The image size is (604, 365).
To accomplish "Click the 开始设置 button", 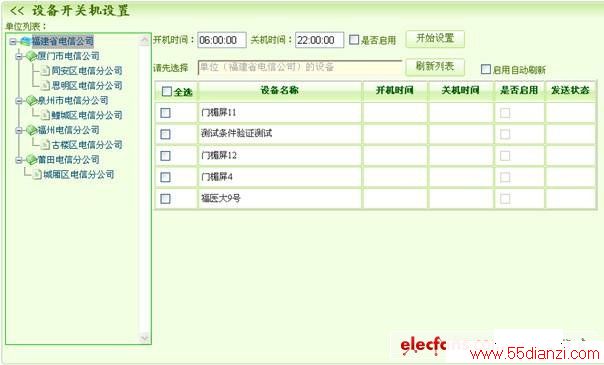I will pos(435,39).
